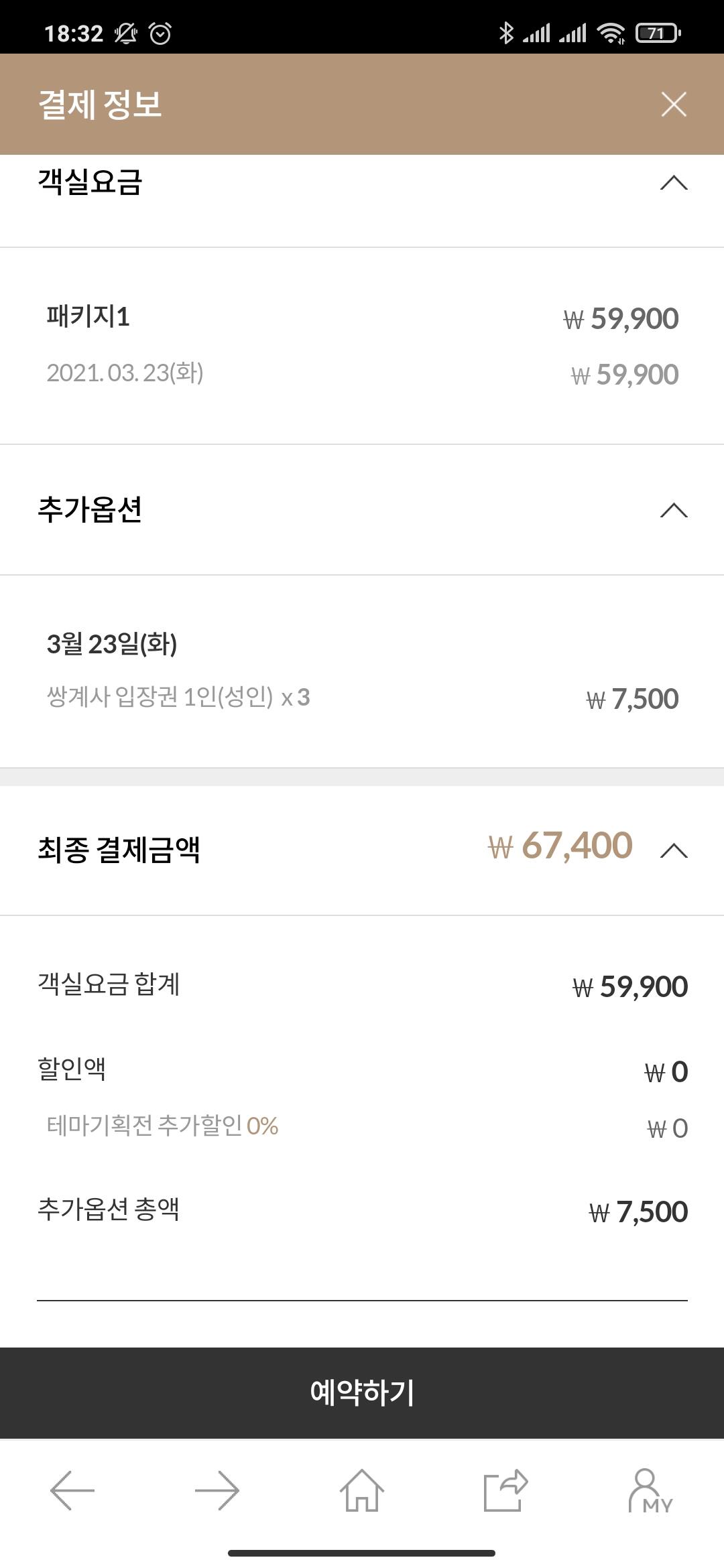
Task: Go forward with the right arrow icon
Action: 217,1490
